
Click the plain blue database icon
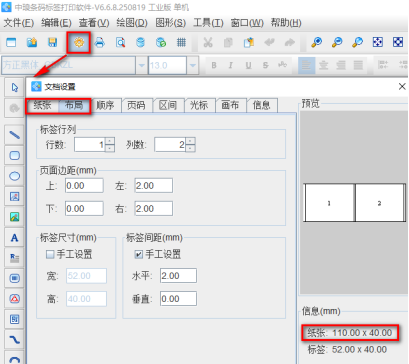pyautogui.click(x=141, y=42)
